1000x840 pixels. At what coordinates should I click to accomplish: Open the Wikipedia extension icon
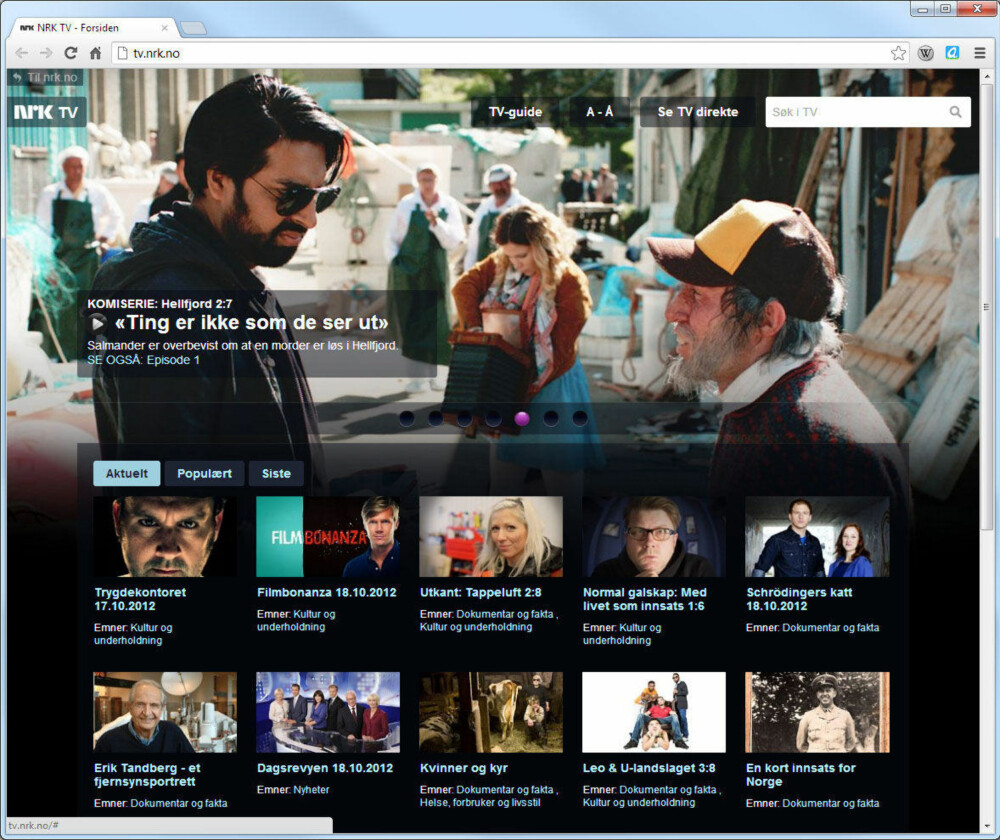(x=925, y=53)
